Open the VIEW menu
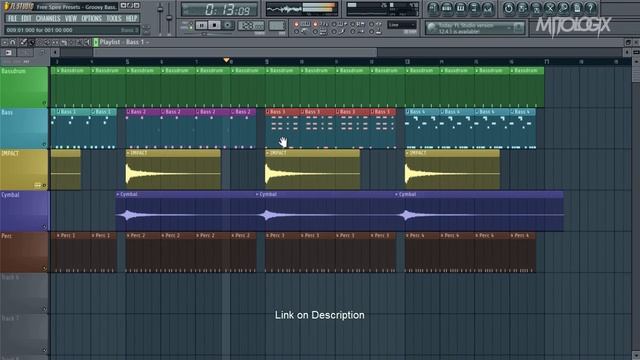 pyautogui.click(x=71, y=18)
